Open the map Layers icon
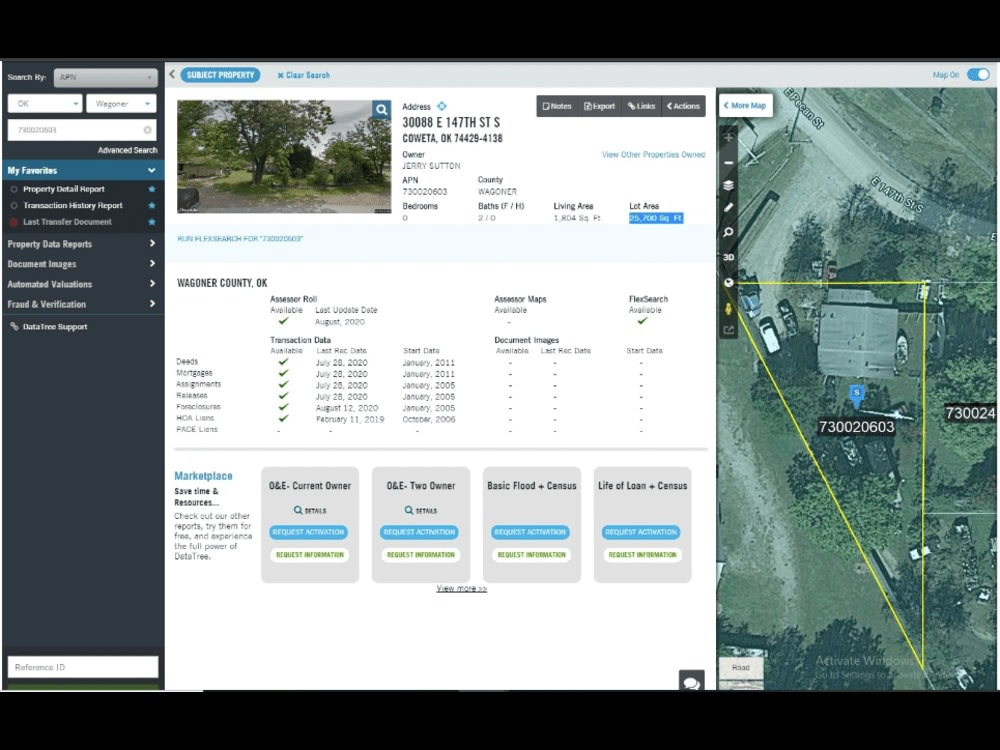This screenshot has height=750, width=1000. coord(728,185)
